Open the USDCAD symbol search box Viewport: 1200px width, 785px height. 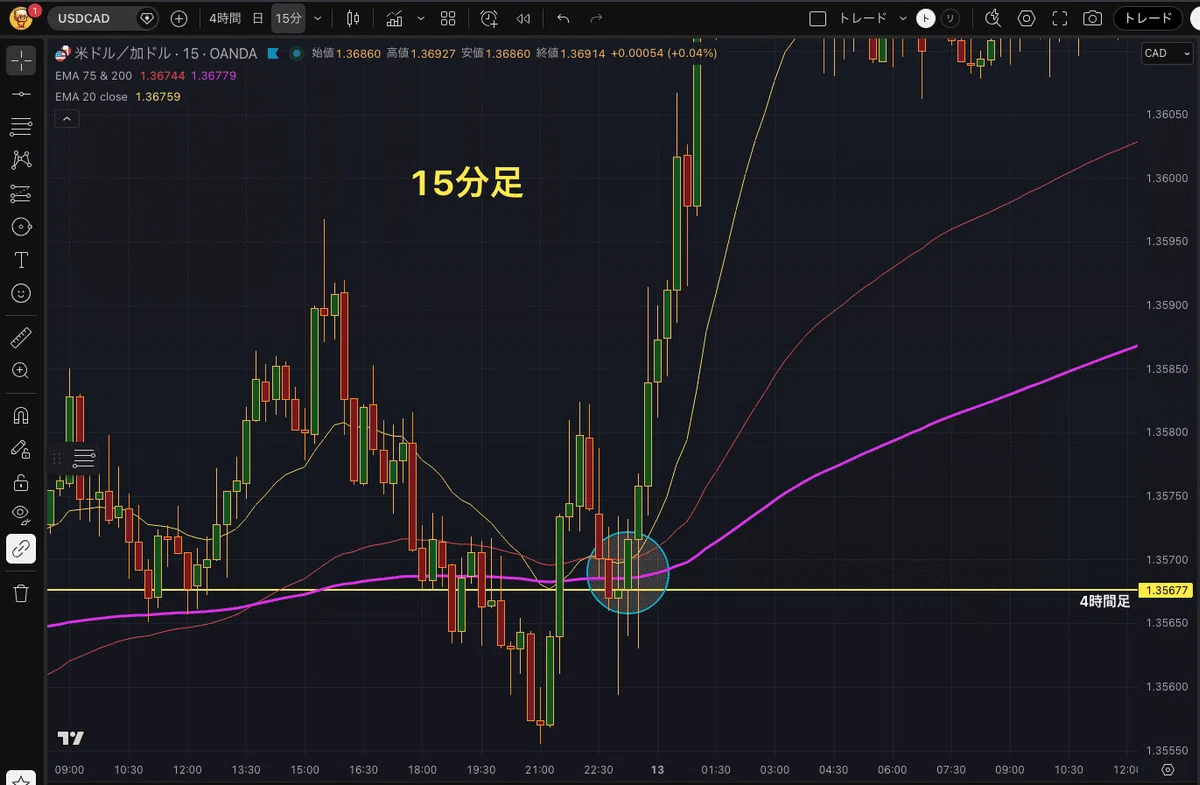(x=104, y=18)
